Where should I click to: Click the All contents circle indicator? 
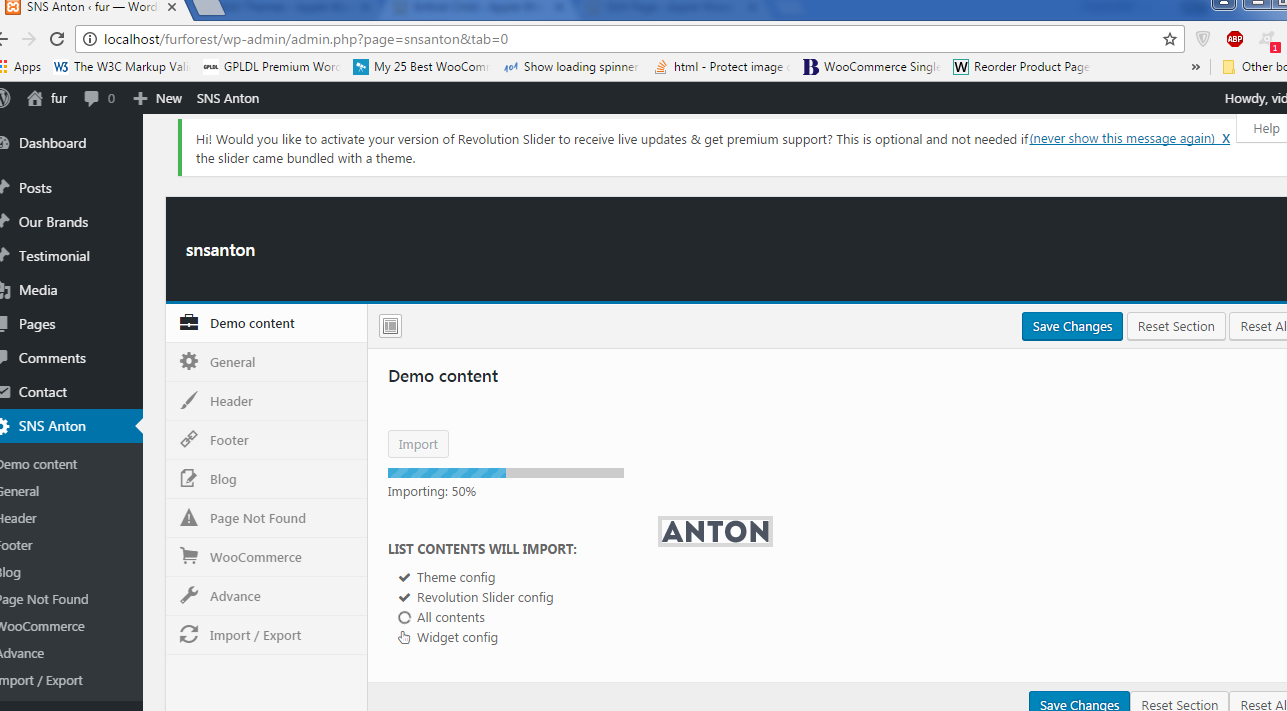tap(404, 618)
